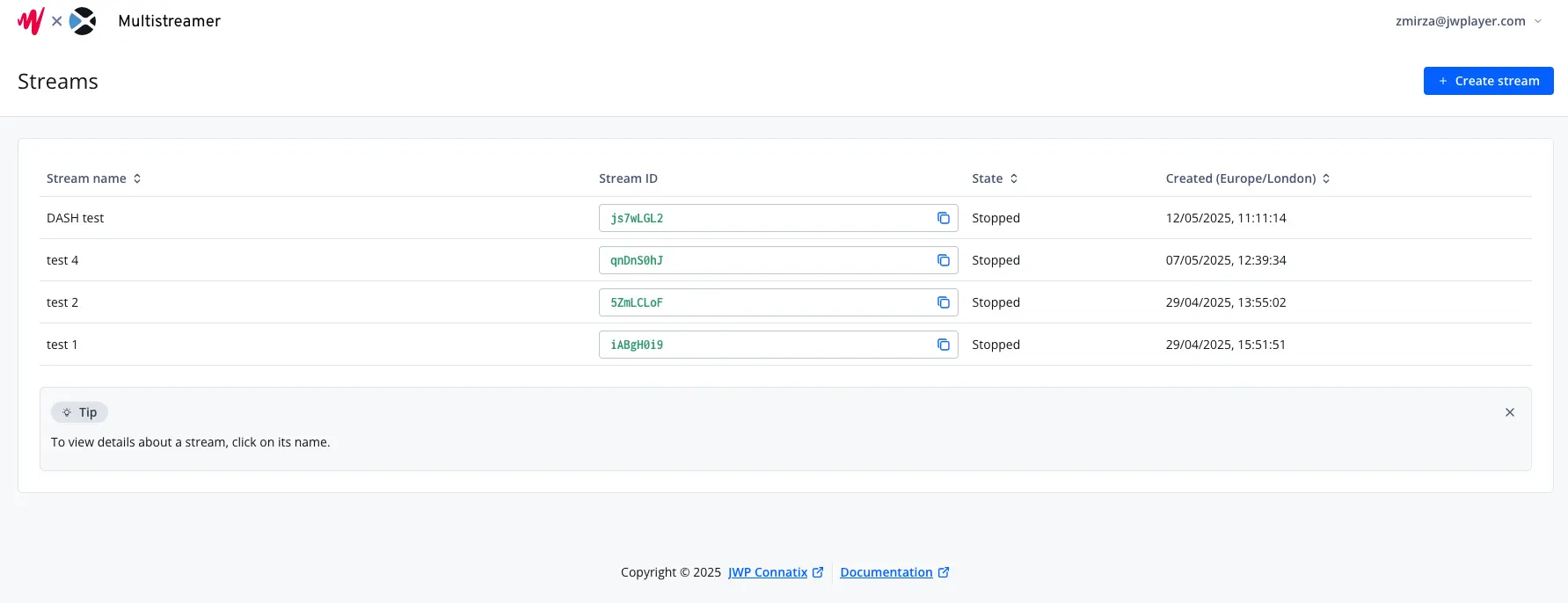The image size is (1568, 603).
Task: Click date 07/05/2025, 12:39:34
Action: click(1226, 260)
